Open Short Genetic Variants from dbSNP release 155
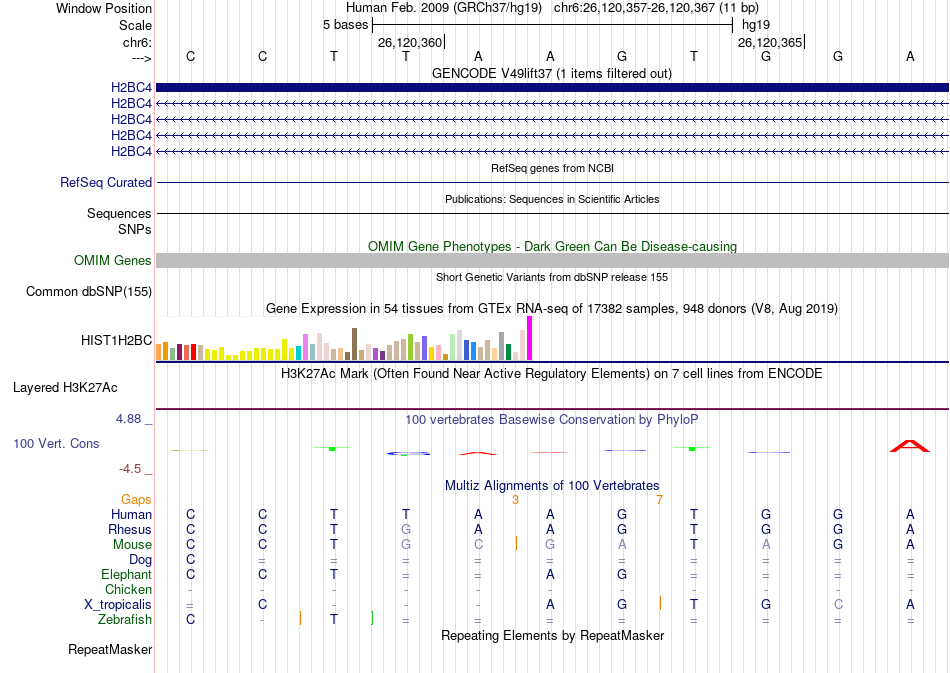The width and height of the screenshot is (950, 673). tap(552, 277)
